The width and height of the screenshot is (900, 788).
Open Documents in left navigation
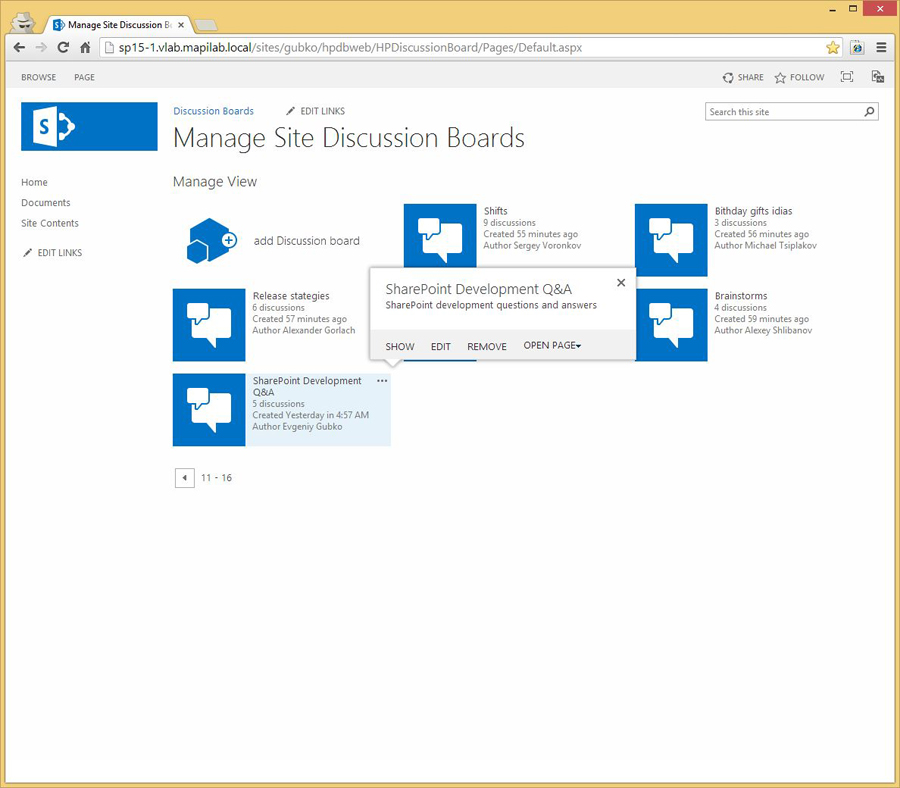[46, 203]
